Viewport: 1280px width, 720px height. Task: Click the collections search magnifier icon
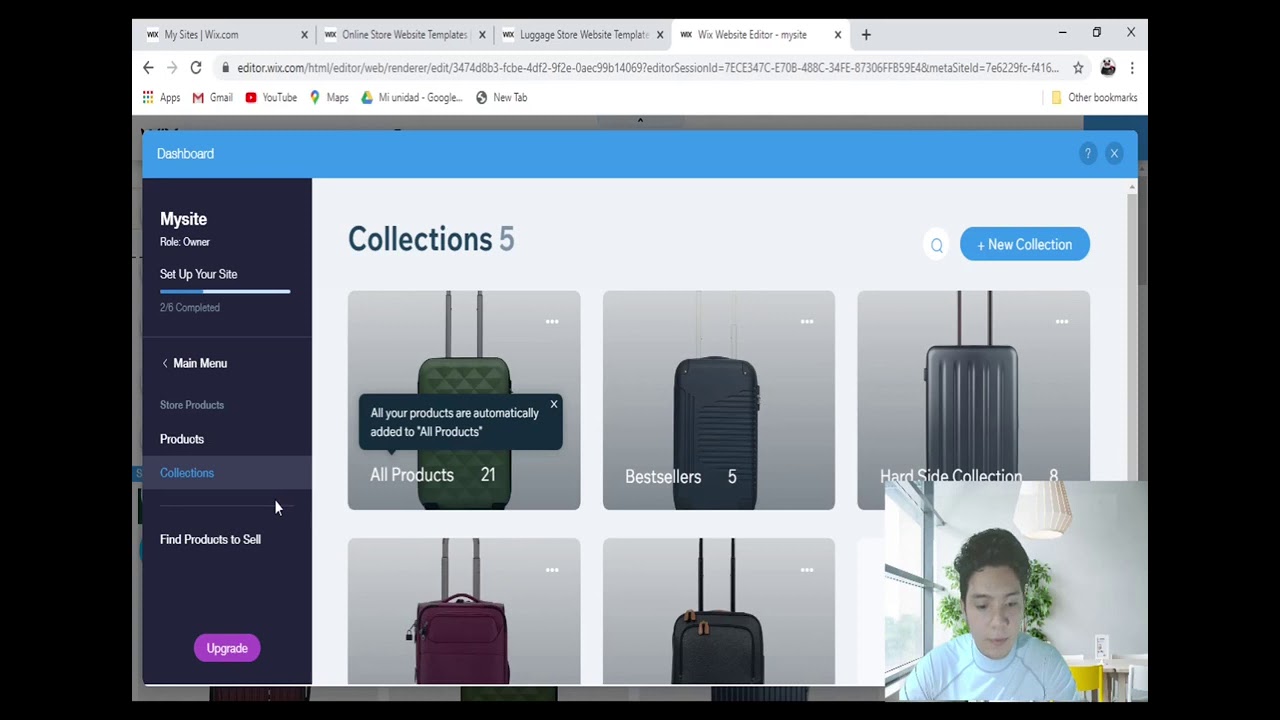coord(936,245)
